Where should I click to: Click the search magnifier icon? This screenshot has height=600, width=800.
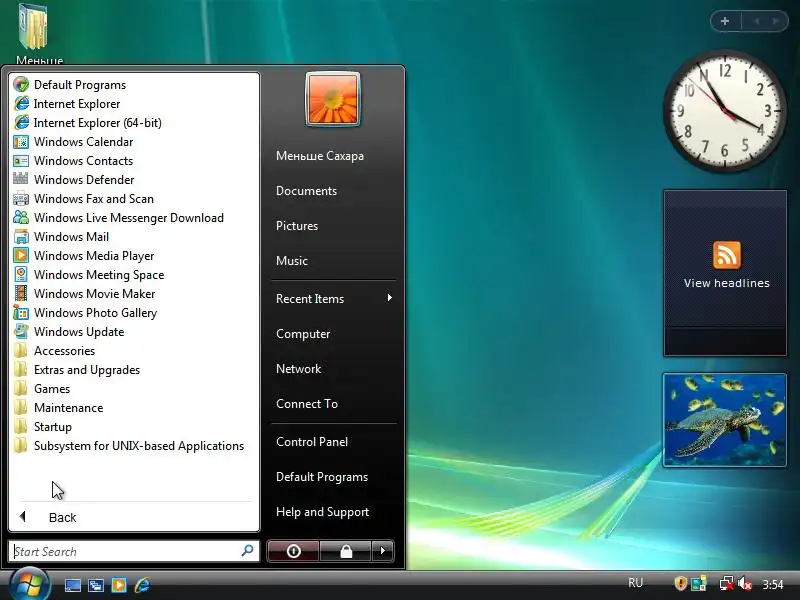click(x=247, y=551)
